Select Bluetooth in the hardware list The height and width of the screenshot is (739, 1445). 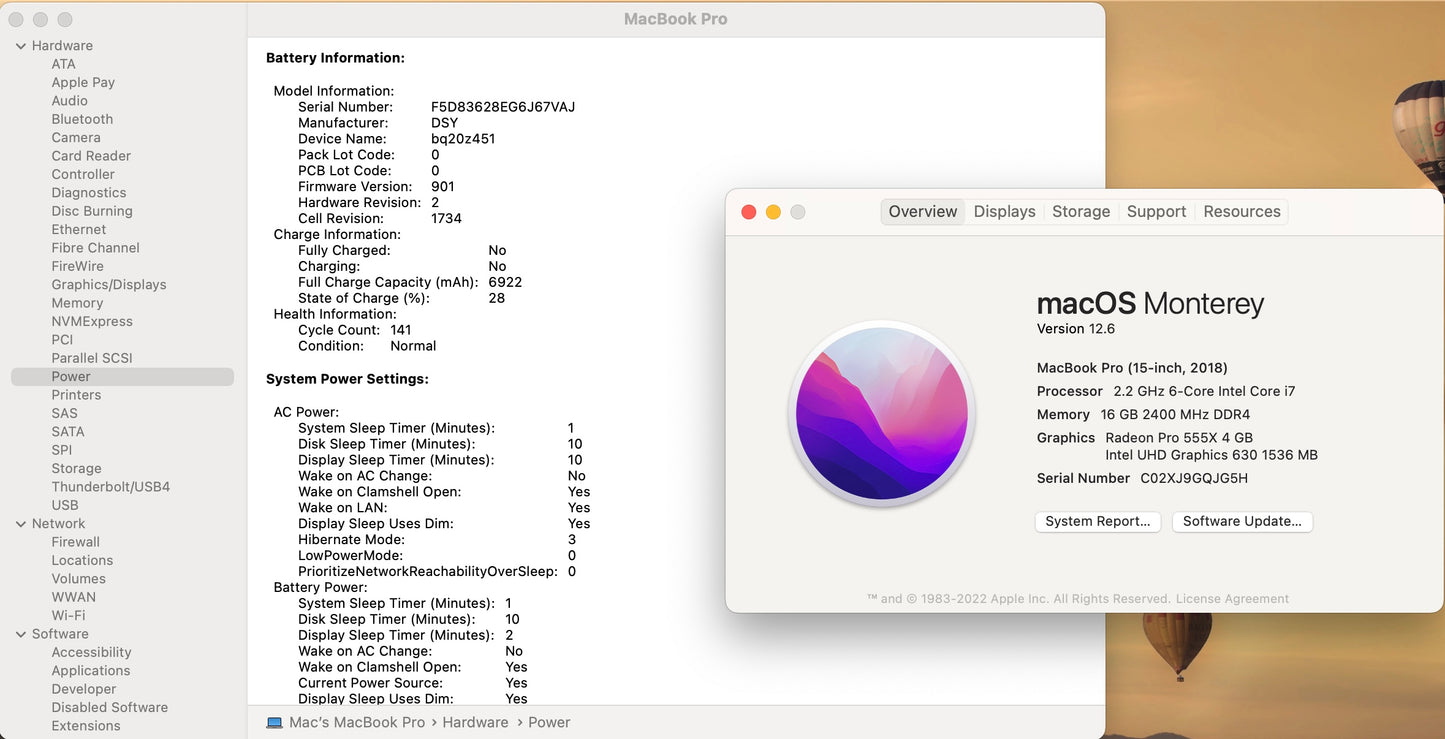tap(82, 119)
